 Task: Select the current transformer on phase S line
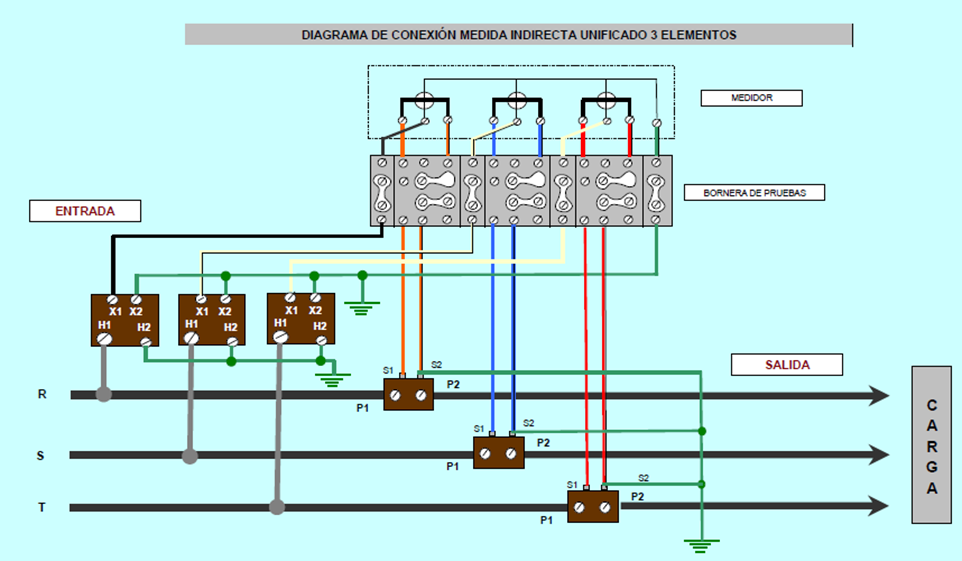498,453
